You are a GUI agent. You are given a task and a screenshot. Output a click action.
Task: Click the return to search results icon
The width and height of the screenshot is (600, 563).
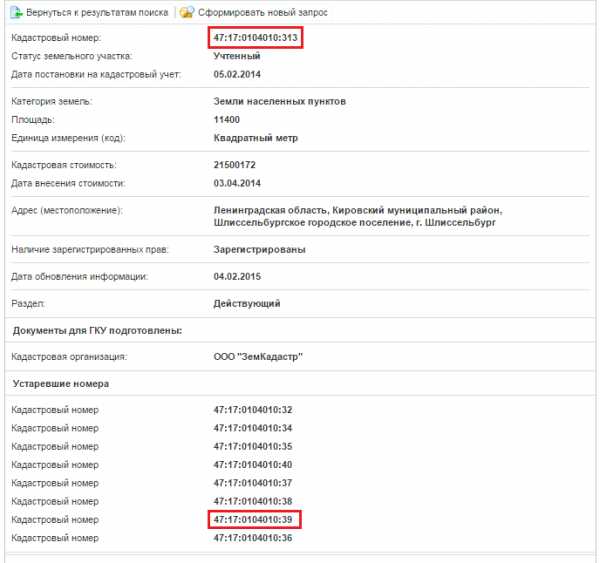[x=16, y=12]
